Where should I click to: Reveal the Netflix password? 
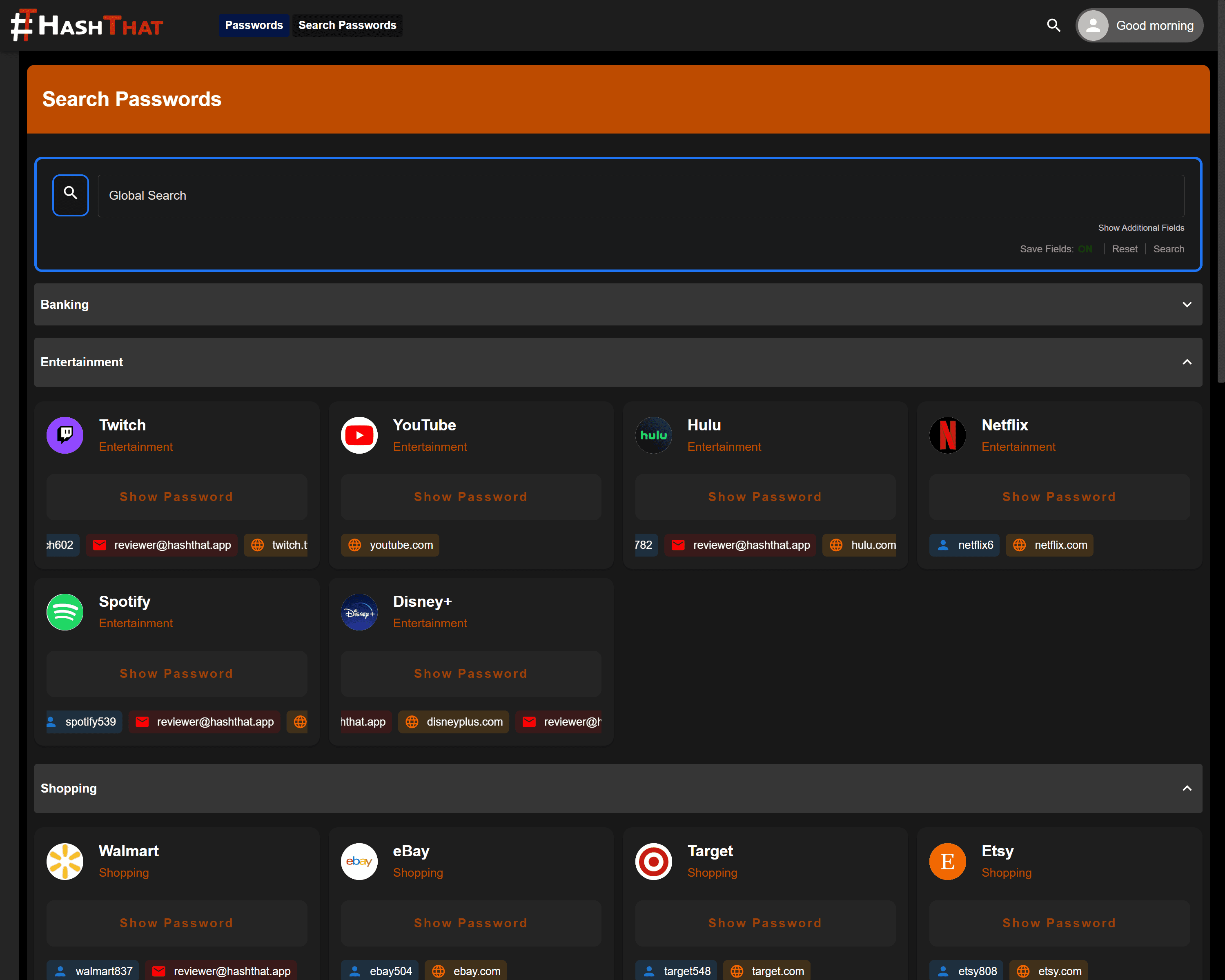[1059, 497]
